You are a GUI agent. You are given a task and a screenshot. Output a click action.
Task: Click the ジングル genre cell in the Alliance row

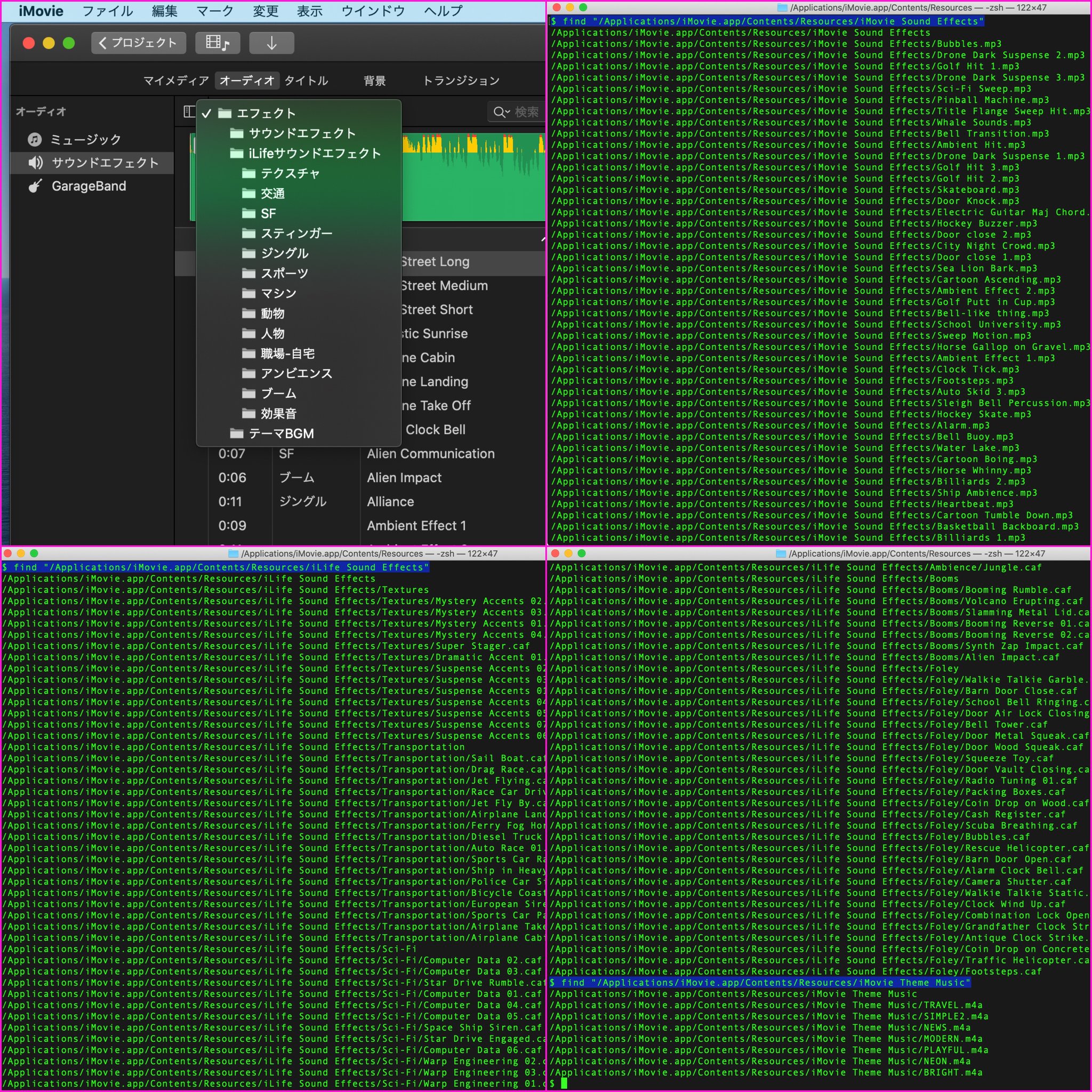coord(303,502)
